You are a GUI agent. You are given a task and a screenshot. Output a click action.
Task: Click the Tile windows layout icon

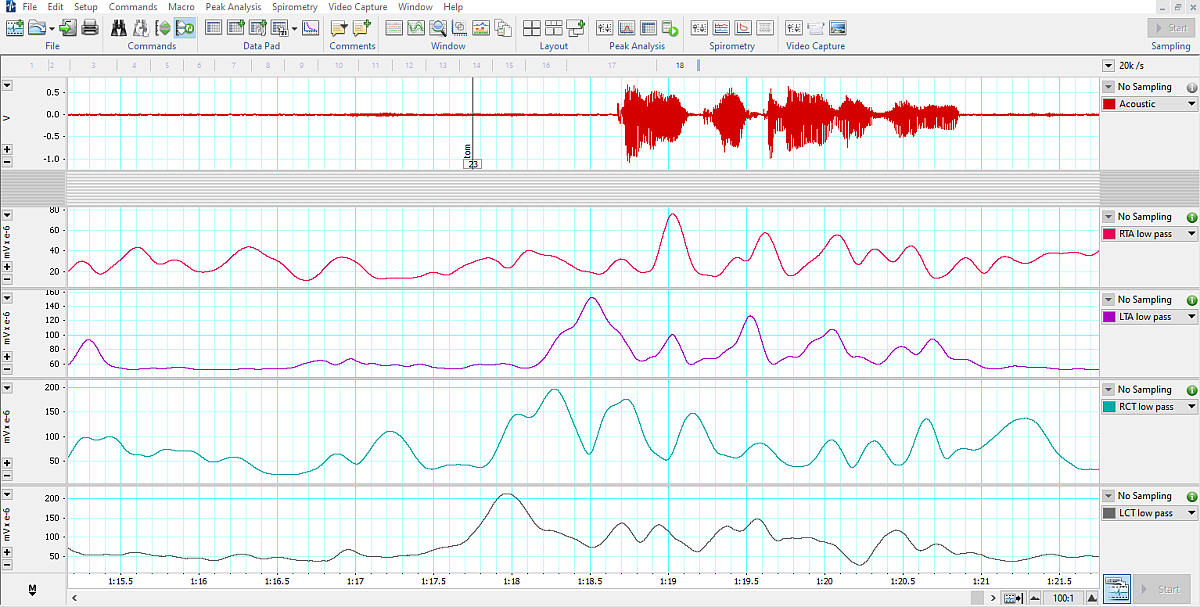[x=532, y=28]
